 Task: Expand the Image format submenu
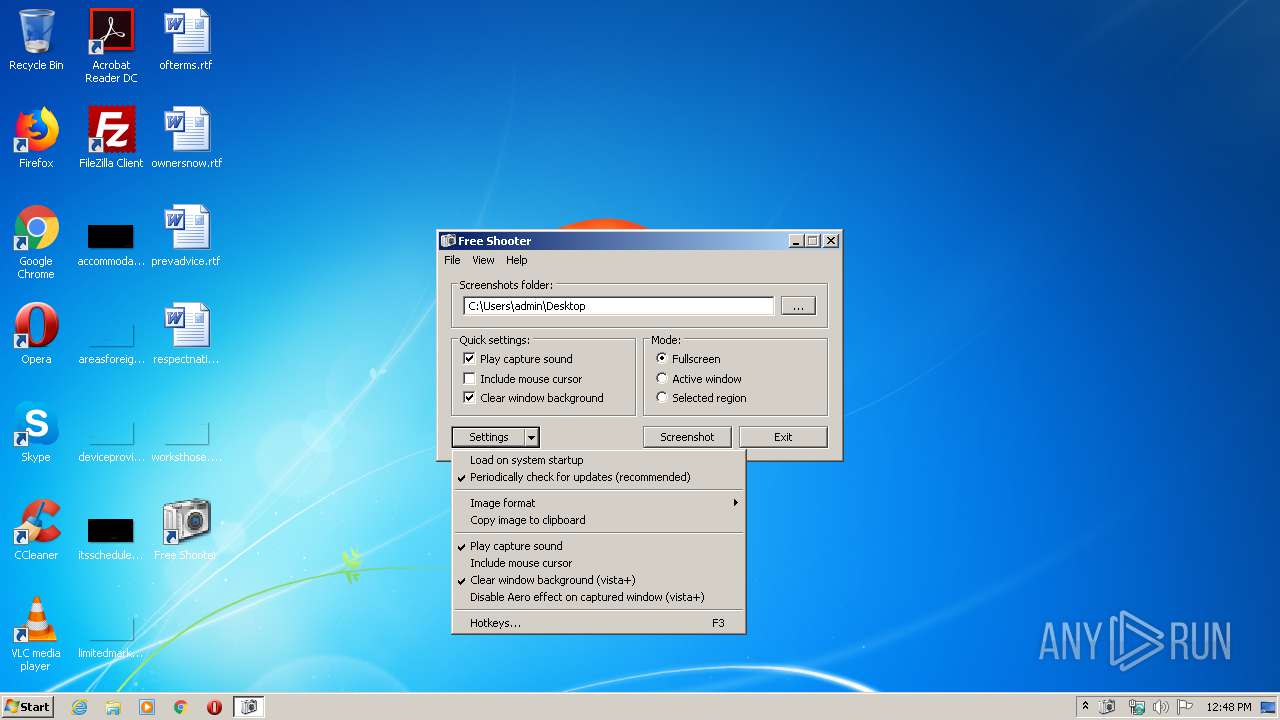click(x=599, y=503)
